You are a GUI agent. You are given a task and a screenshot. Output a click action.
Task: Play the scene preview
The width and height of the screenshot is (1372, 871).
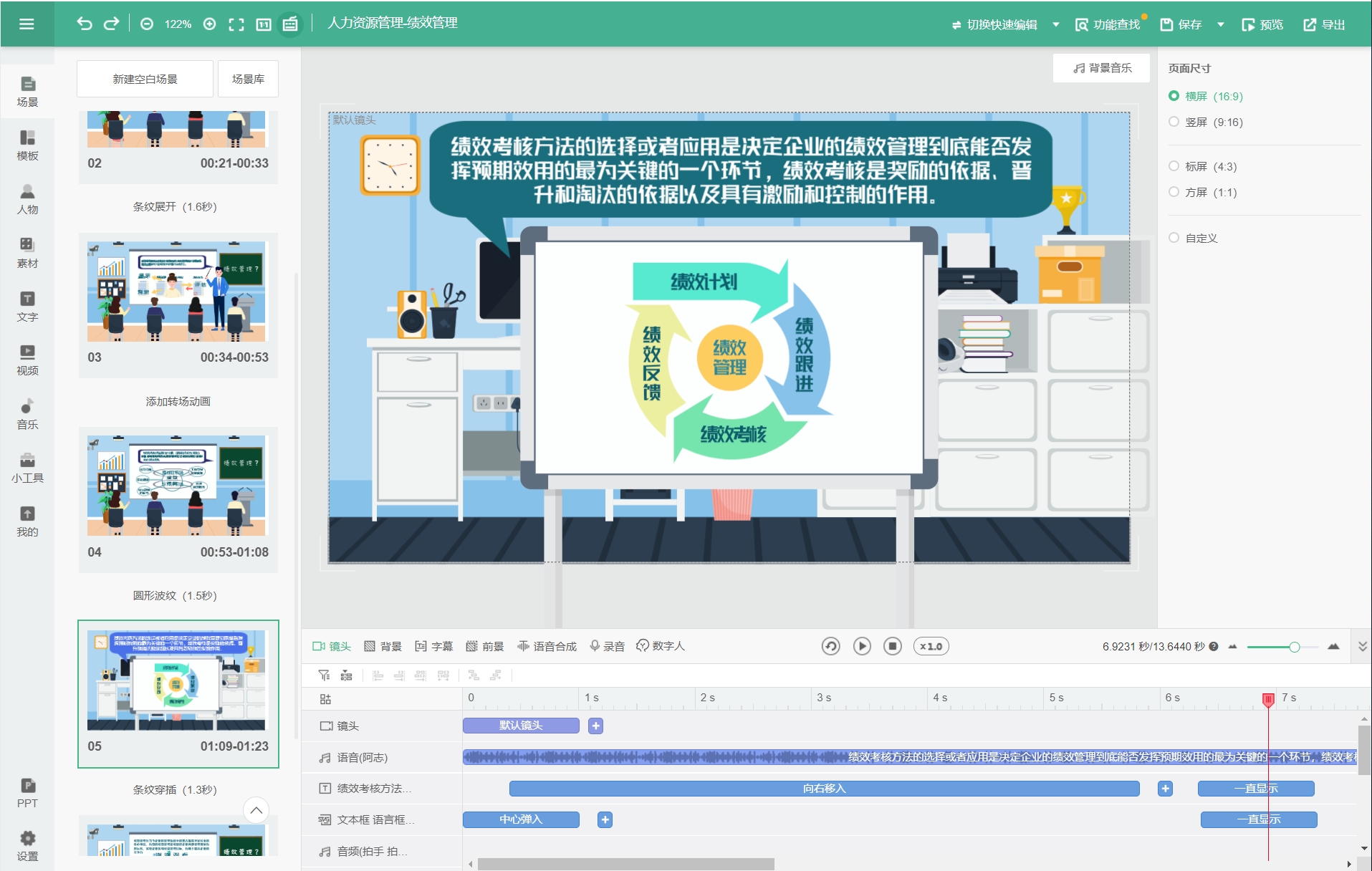coord(862,646)
